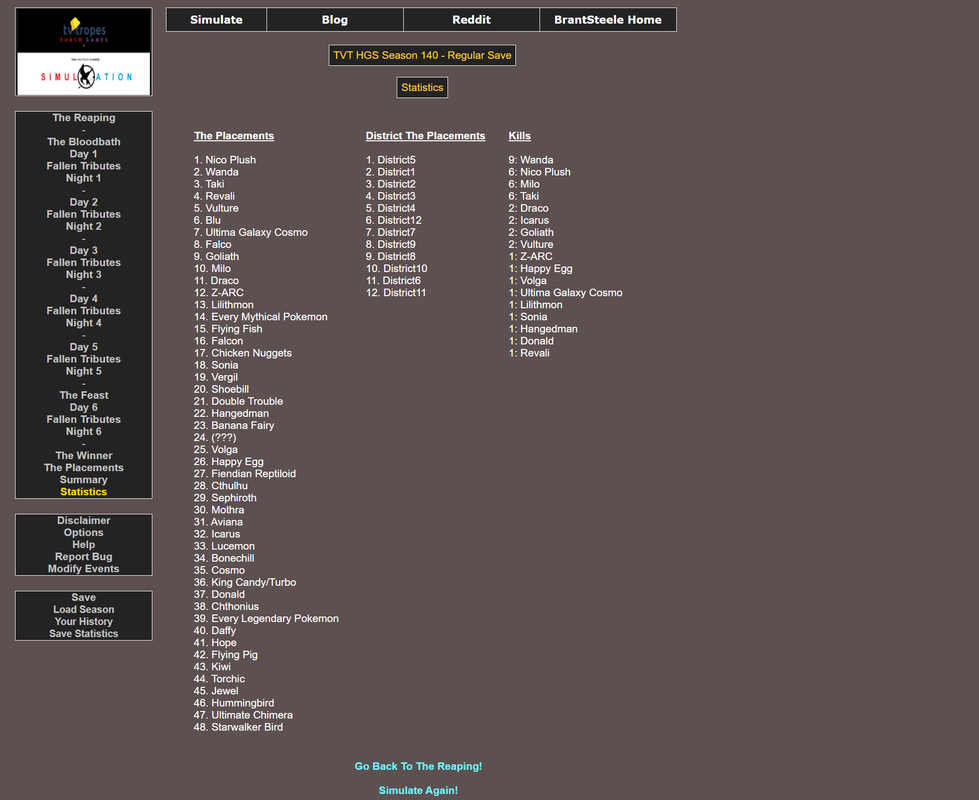This screenshot has height=800, width=979.
Task: View Night 6 events
Action: click(x=84, y=432)
